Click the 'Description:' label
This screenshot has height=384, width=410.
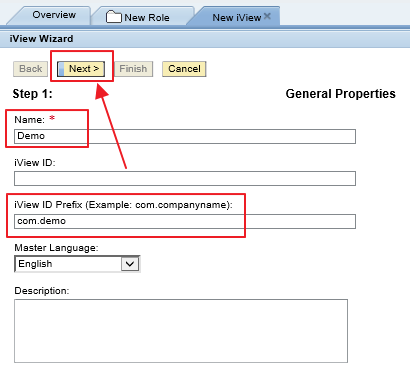point(42,291)
